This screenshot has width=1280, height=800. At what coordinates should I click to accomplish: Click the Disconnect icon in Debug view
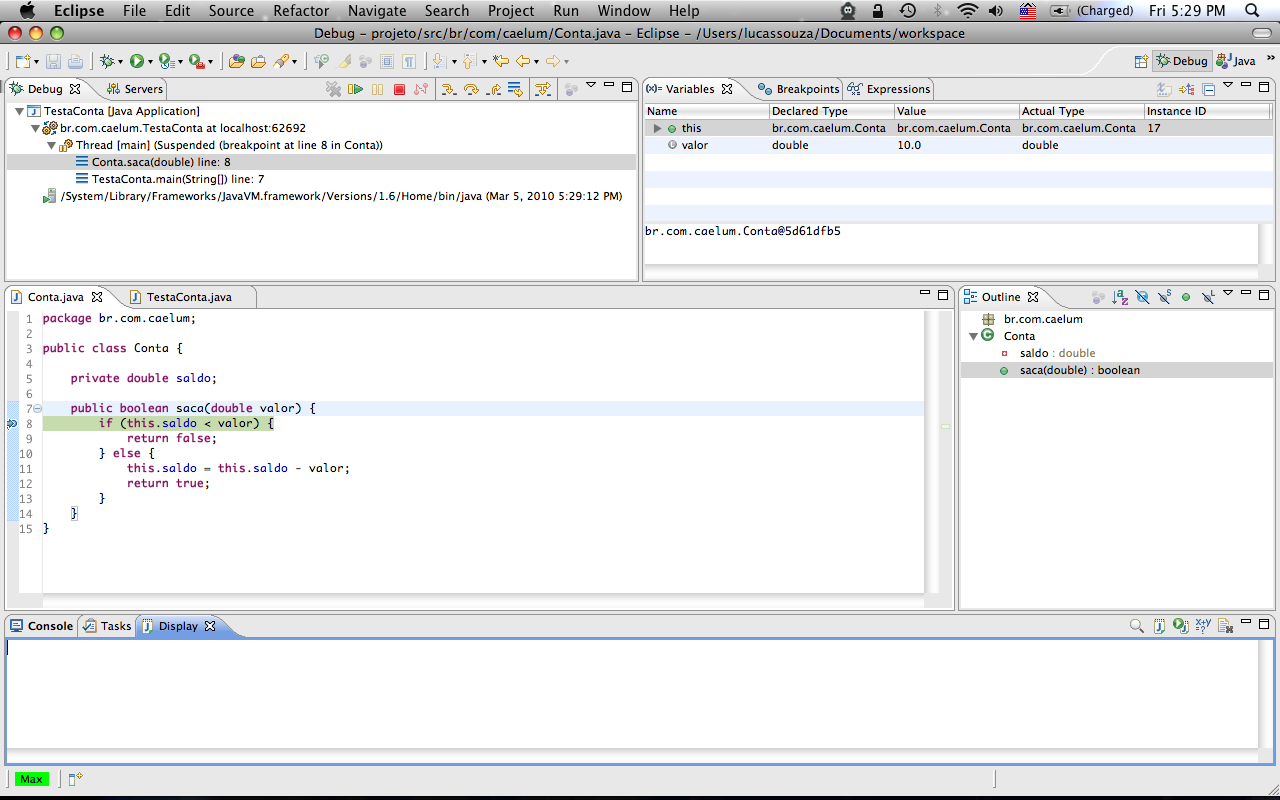[x=421, y=89]
